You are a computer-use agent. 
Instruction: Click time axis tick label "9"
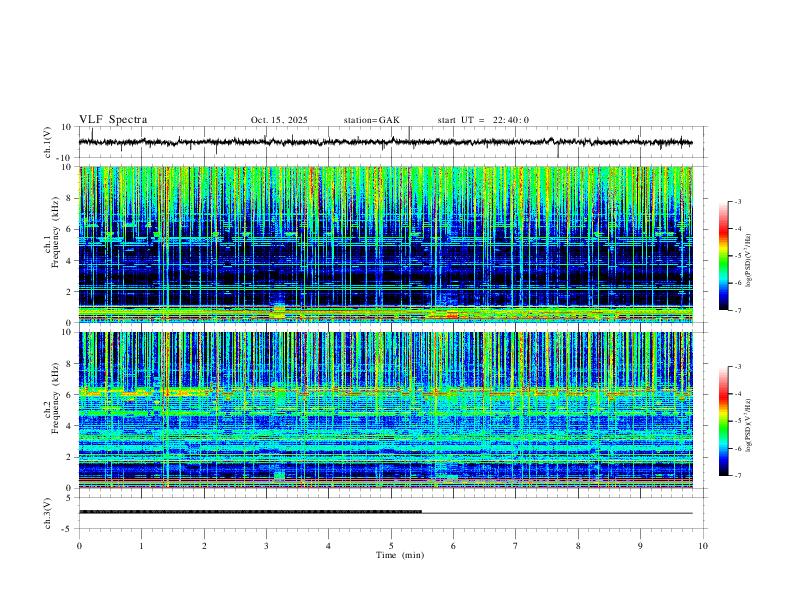click(x=640, y=546)
